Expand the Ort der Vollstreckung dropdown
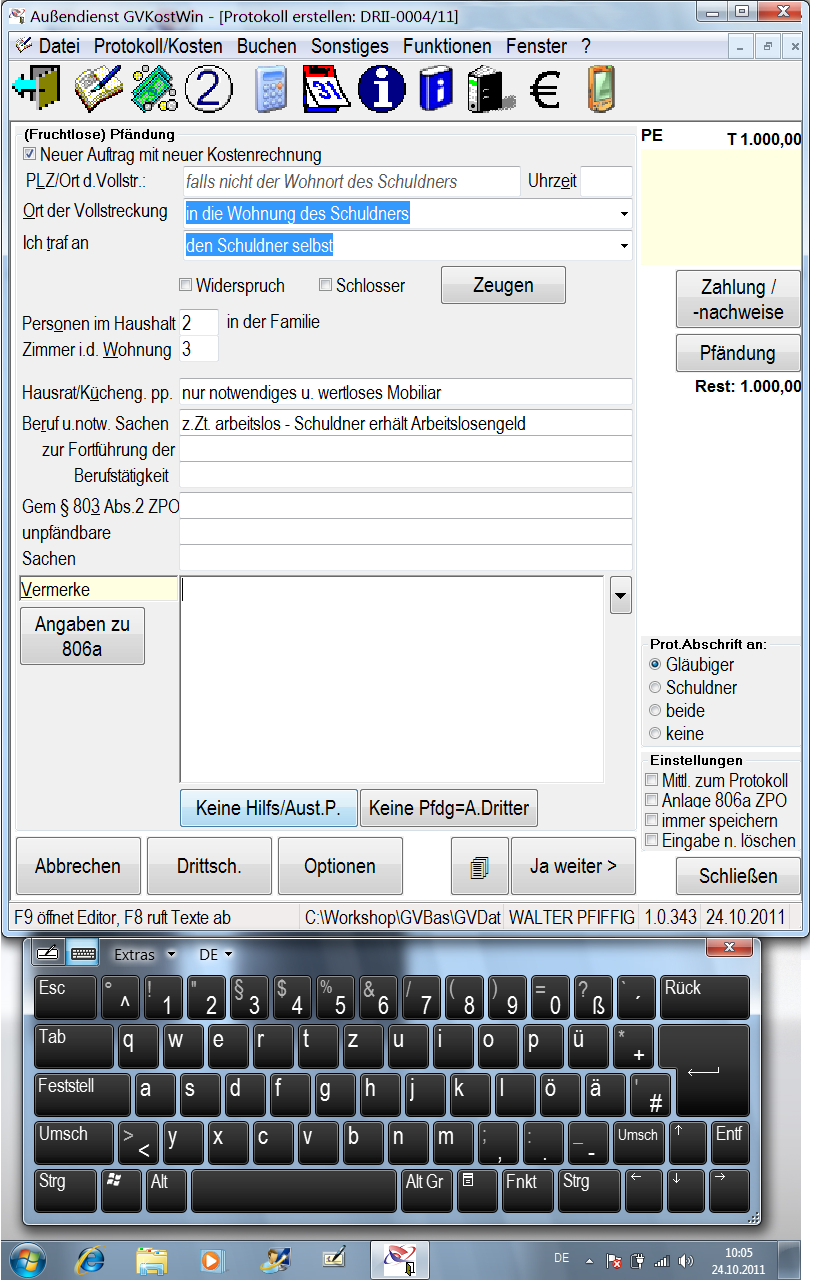The image size is (815, 1280). click(x=624, y=214)
